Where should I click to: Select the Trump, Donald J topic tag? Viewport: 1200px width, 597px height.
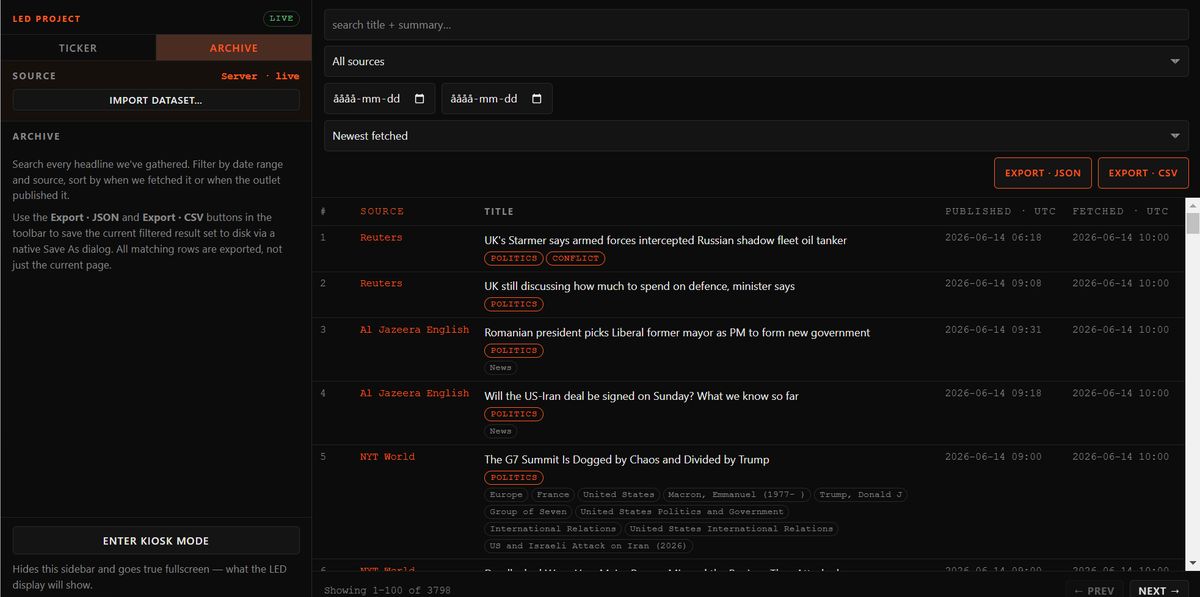click(x=861, y=495)
